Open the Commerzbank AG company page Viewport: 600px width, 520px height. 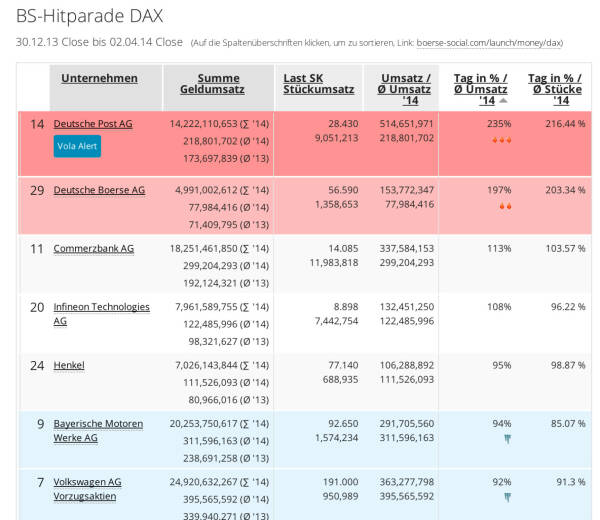[93, 248]
